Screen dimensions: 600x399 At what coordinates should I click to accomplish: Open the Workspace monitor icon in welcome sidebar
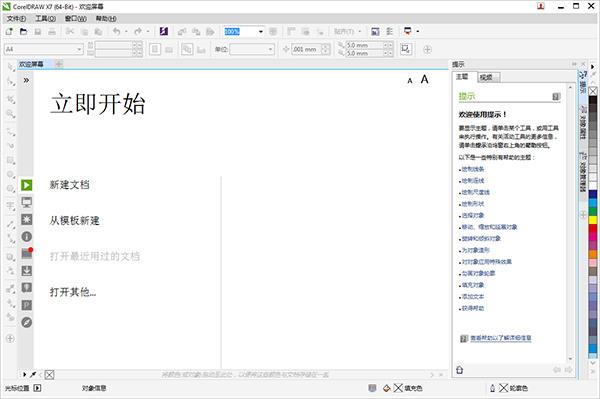(x=26, y=202)
